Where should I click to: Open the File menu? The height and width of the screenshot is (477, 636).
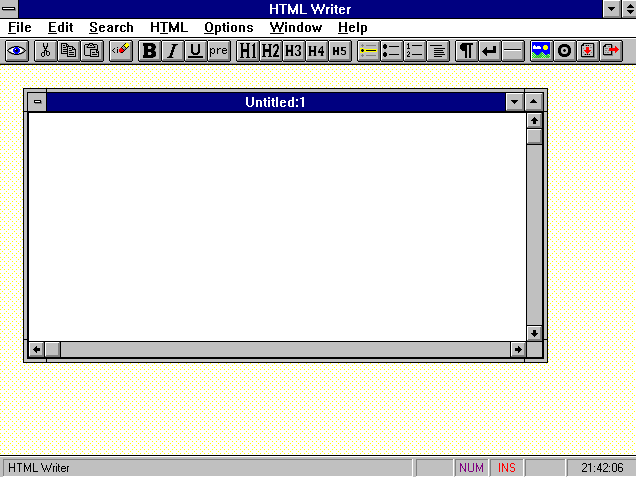[x=19, y=28]
